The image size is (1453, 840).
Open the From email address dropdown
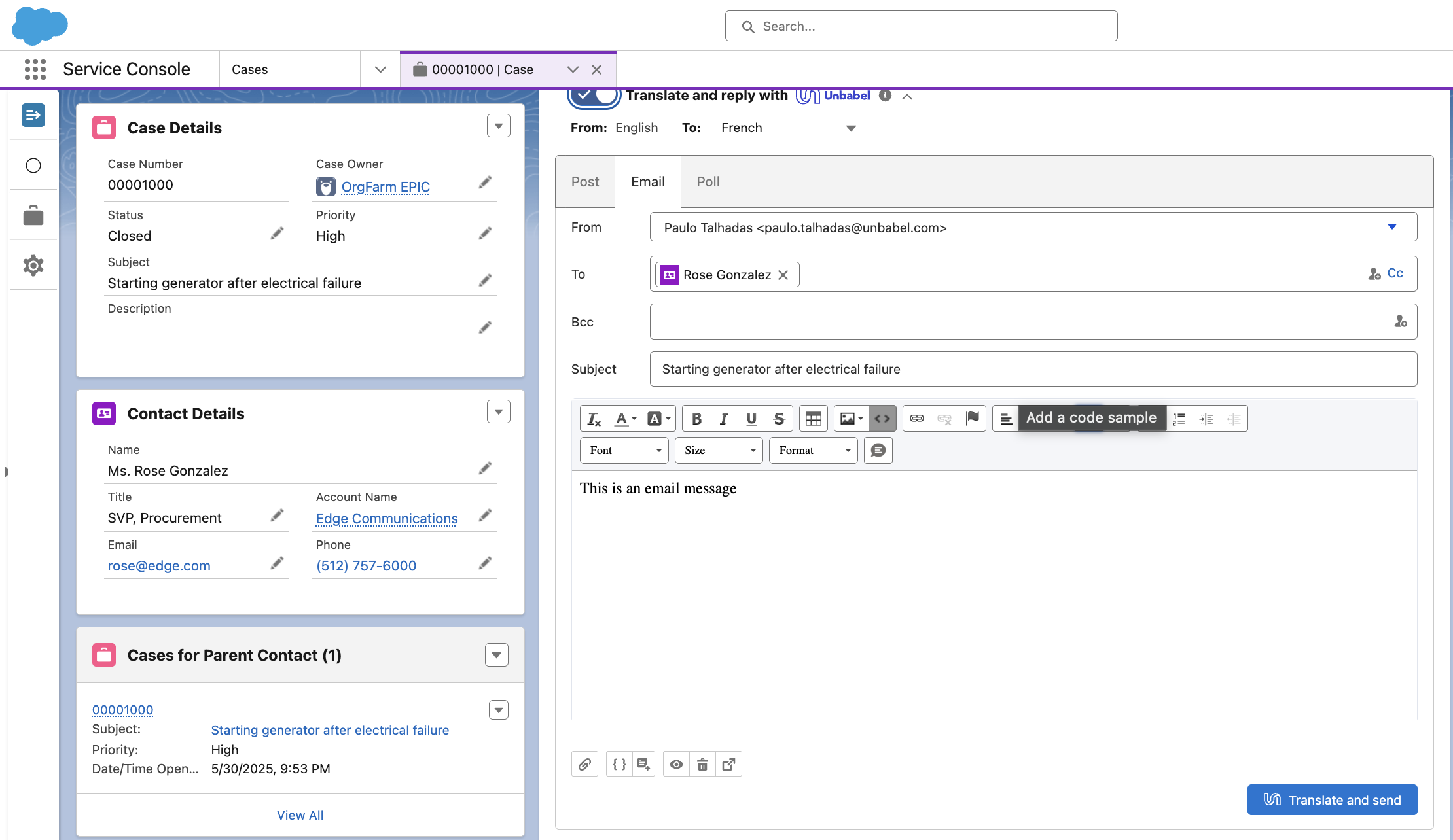pyautogui.click(x=1033, y=227)
